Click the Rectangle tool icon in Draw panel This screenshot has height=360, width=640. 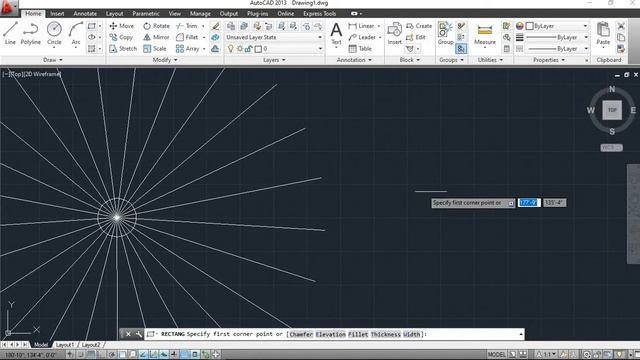tap(92, 26)
